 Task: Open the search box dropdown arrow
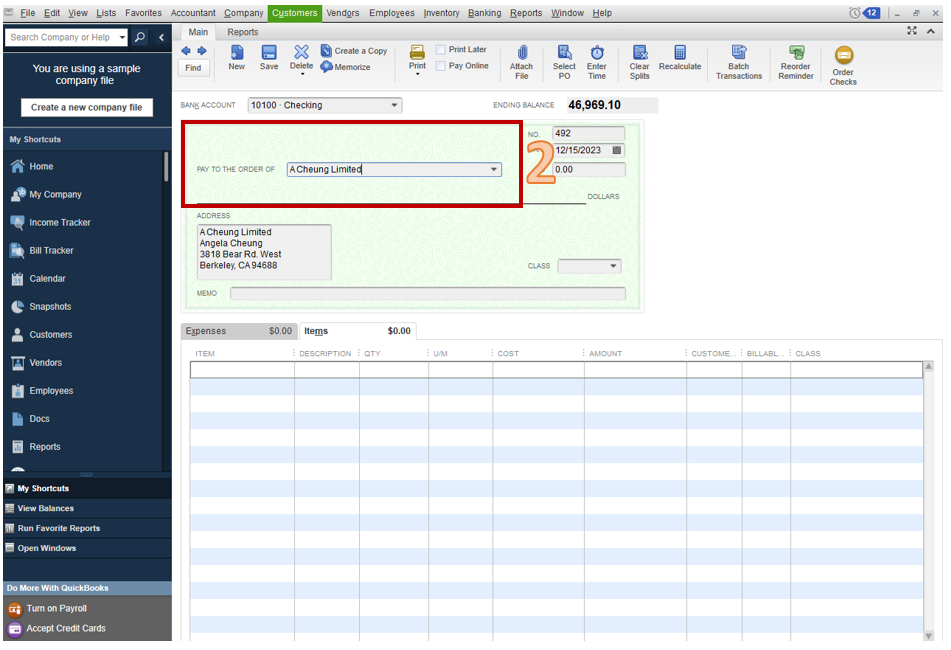[122, 38]
